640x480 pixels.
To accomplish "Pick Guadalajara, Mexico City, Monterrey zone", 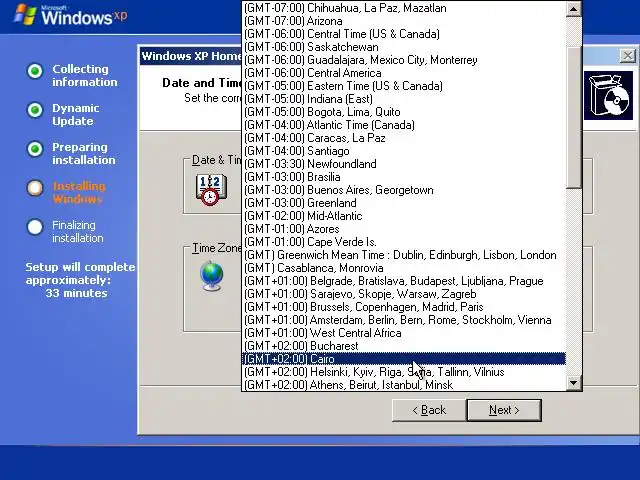I will [x=404, y=60].
